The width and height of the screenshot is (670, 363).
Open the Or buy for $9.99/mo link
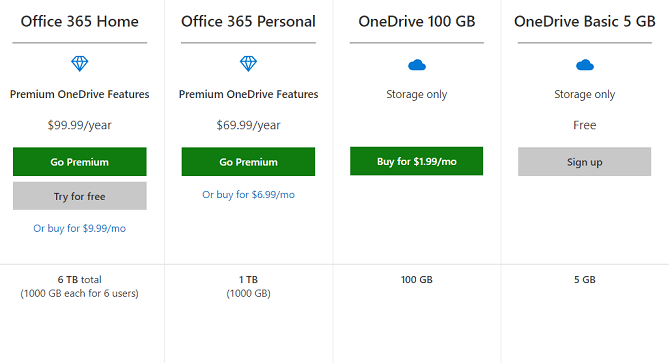point(79,228)
